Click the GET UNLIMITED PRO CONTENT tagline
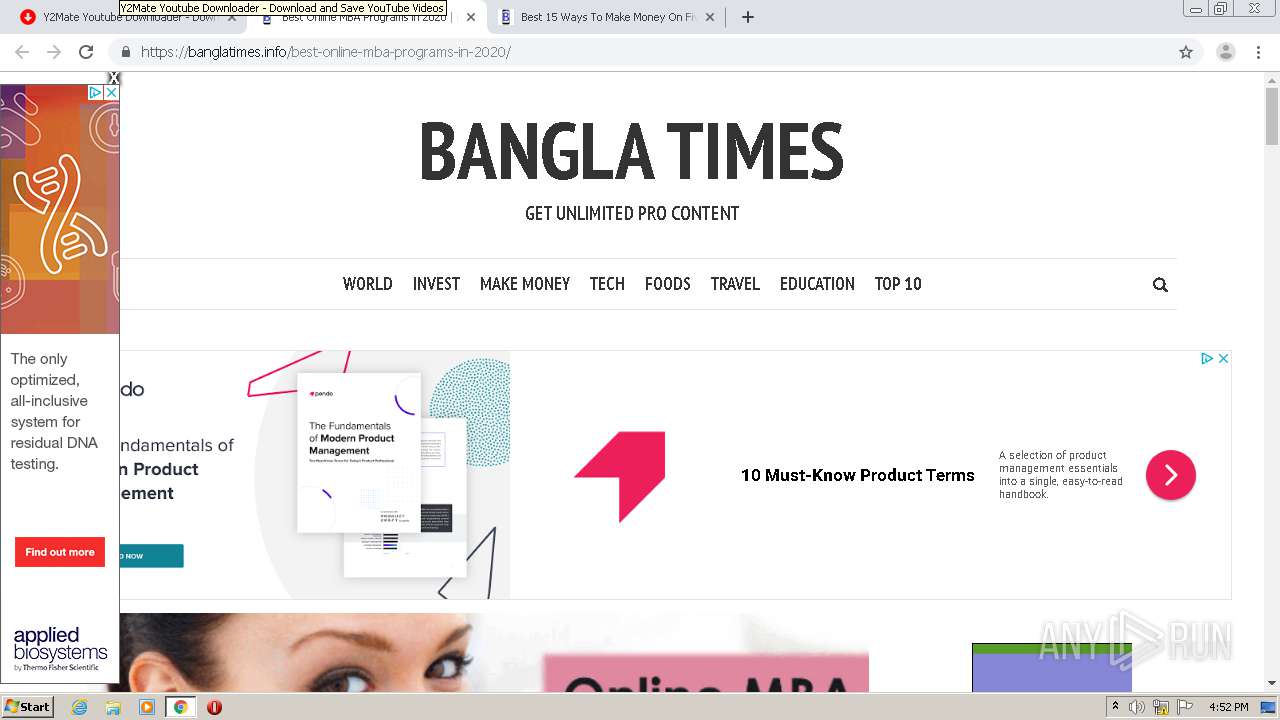 point(632,213)
